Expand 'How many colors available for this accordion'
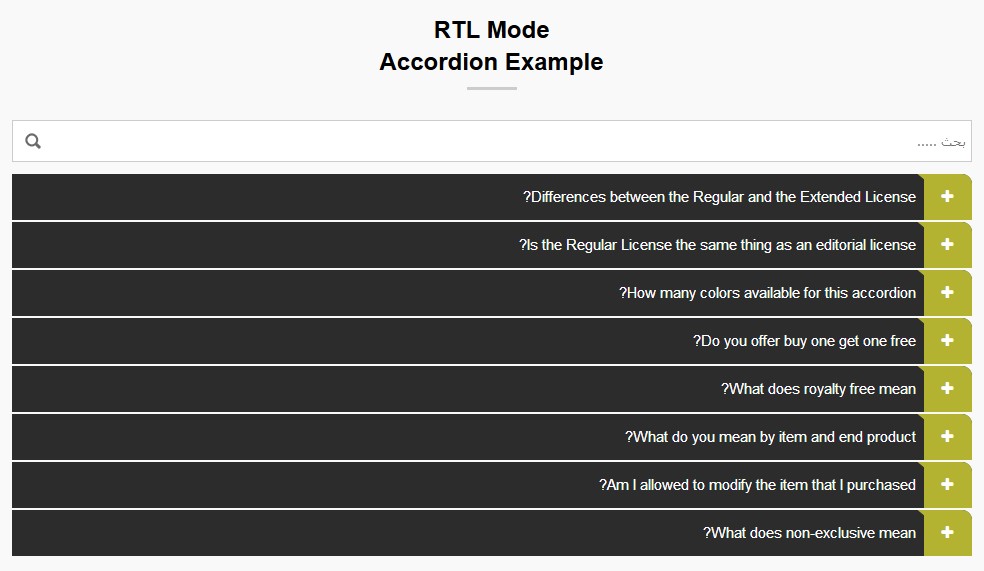The height and width of the screenshot is (571, 984). point(767,293)
